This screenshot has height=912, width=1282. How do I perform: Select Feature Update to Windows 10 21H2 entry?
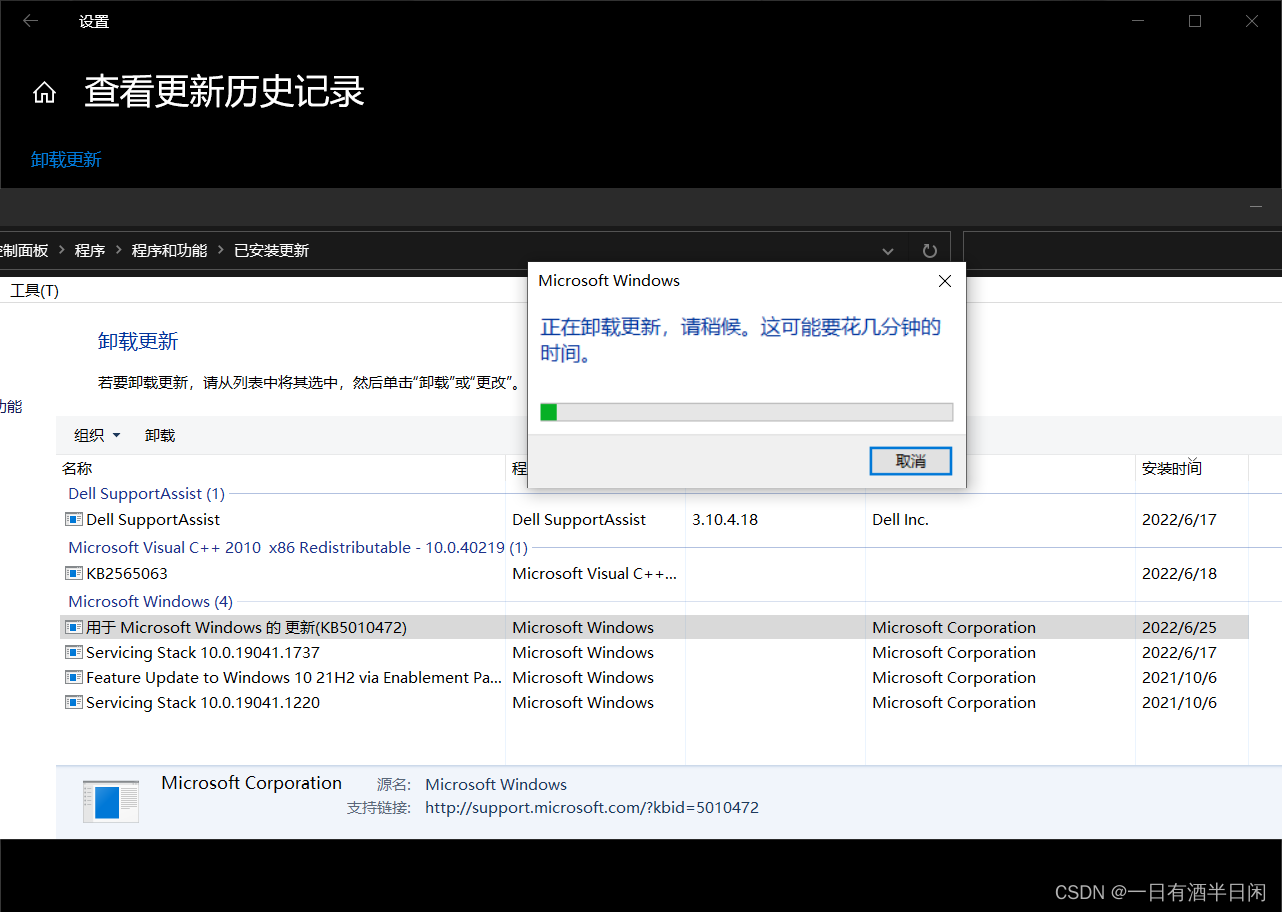click(294, 677)
